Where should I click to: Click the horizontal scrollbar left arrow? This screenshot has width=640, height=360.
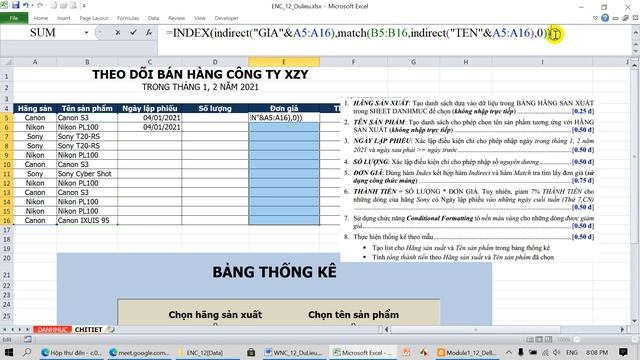coord(387,329)
